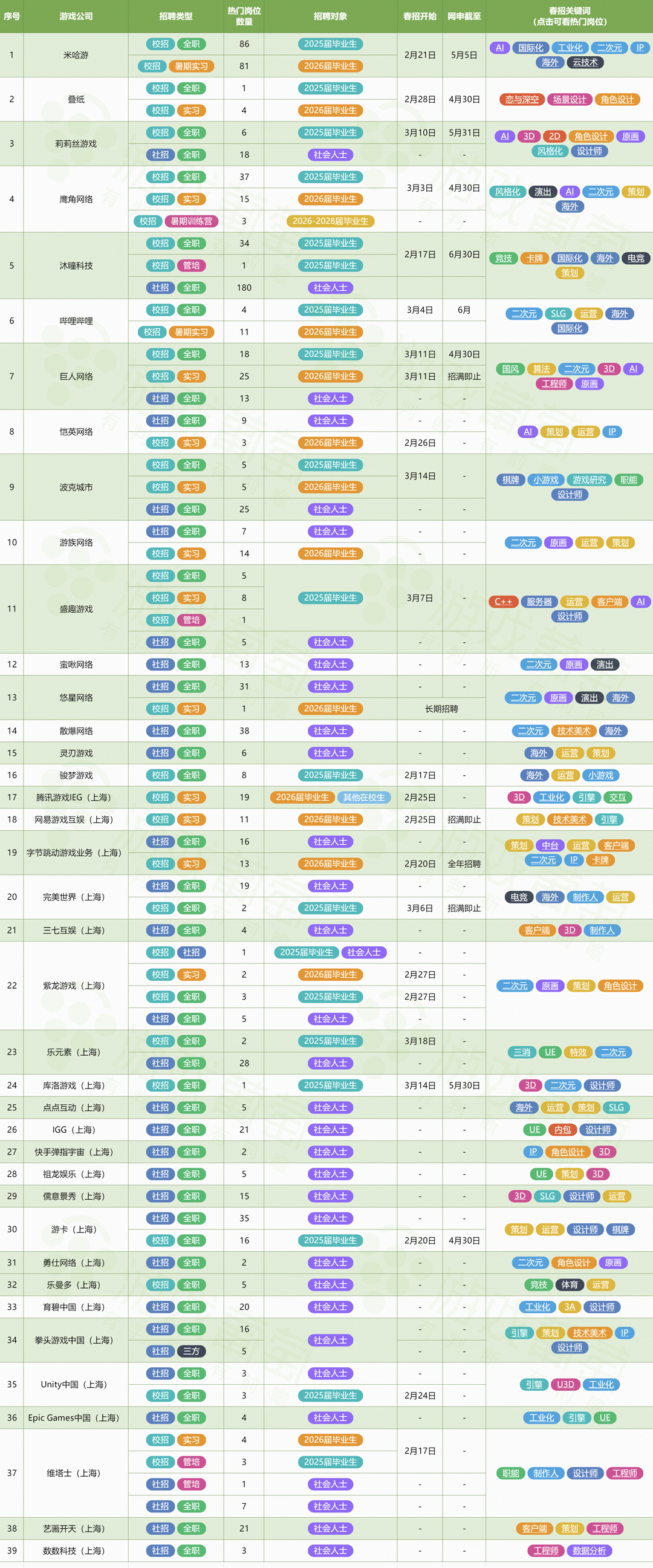
Task: Open the U3D keyword tag
Action: [x=566, y=1384]
